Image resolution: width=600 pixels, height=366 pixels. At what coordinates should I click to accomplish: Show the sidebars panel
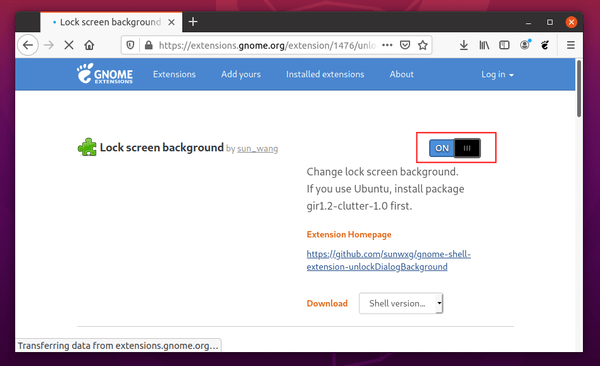click(504, 45)
